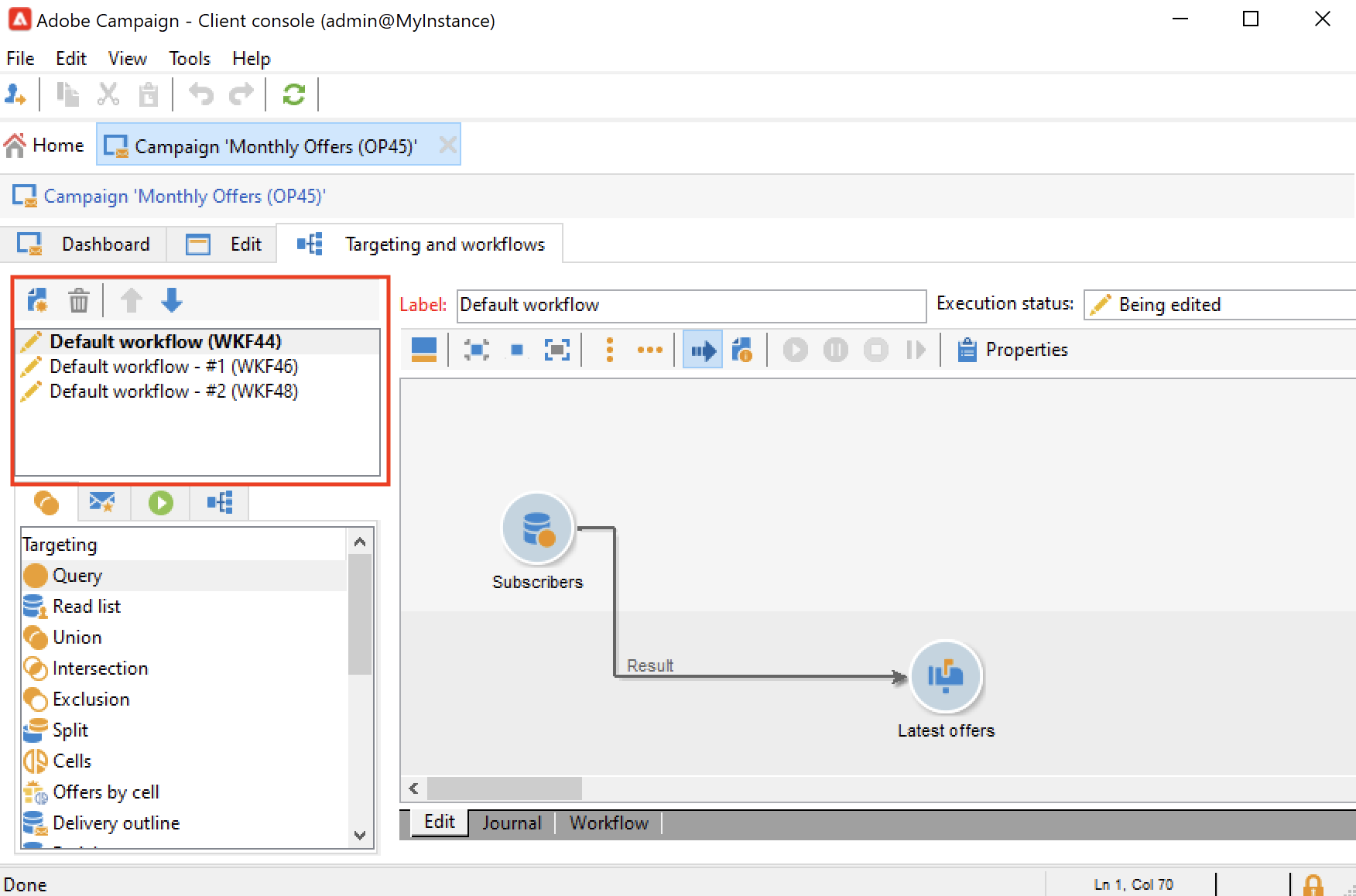This screenshot has height=896, width=1356.
Task: Select Default workflow (WKF44) in the list
Action: coord(198,341)
